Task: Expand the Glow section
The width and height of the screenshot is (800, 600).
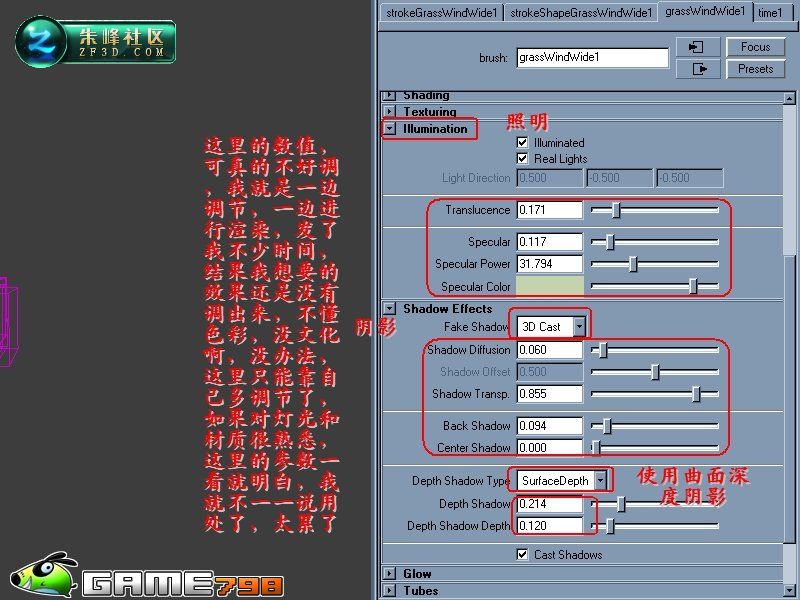Action: [x=390, y=573]
